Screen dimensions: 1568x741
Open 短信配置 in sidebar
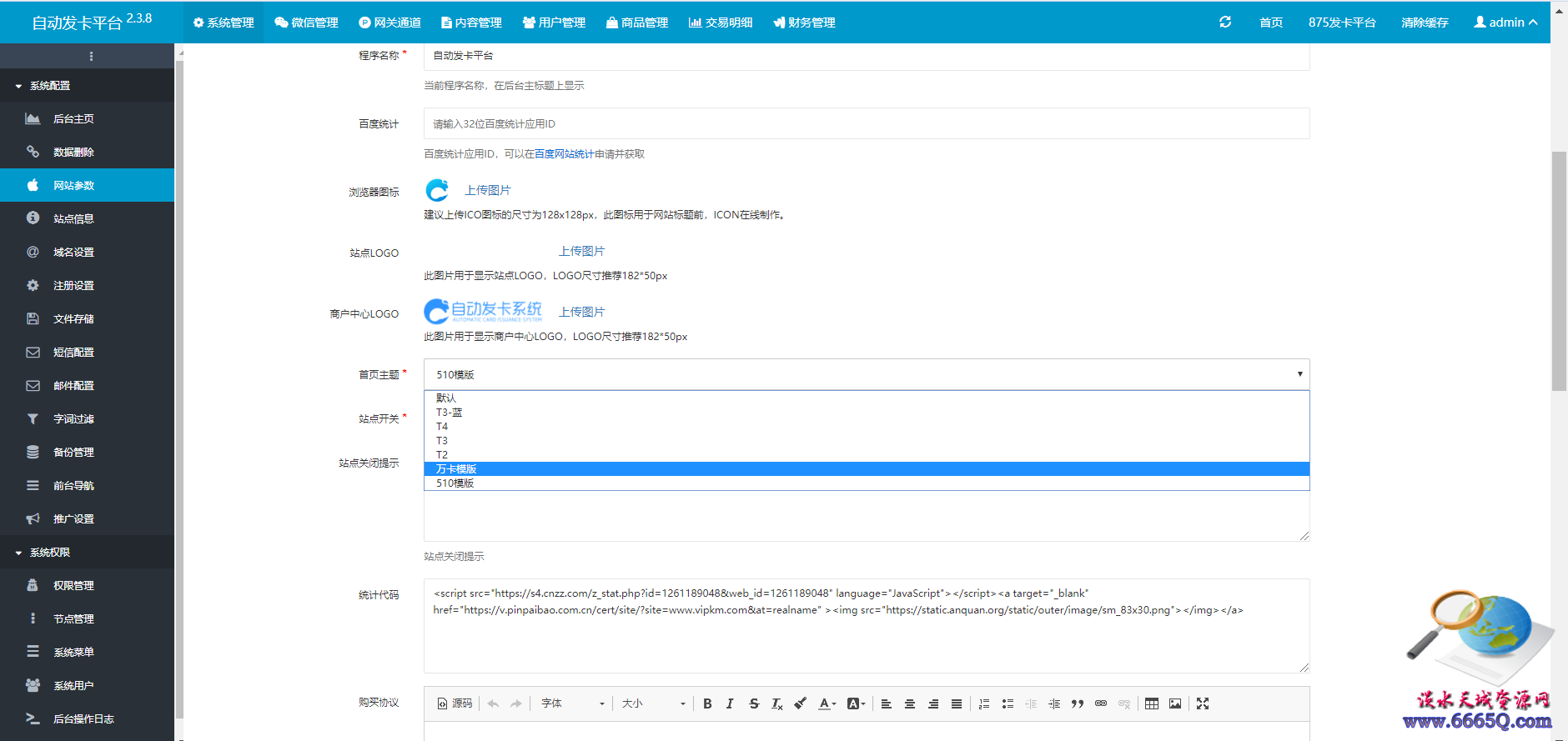pyautogui.click(x=87, y=352)
